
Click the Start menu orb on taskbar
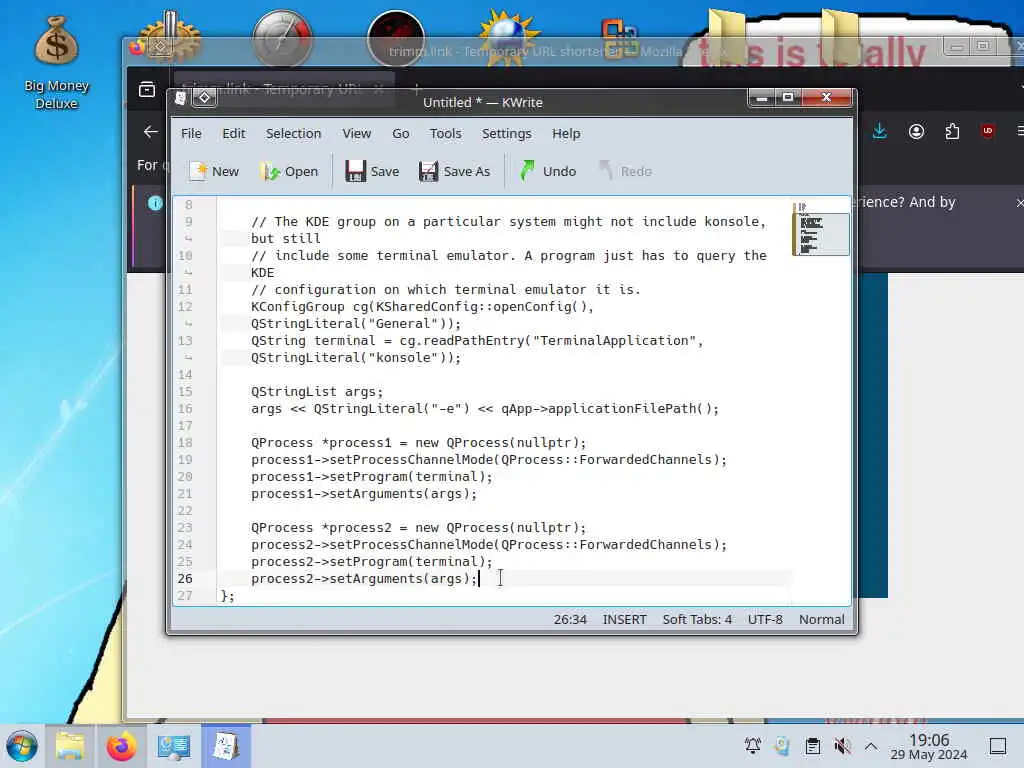click(x=22, y=746)
